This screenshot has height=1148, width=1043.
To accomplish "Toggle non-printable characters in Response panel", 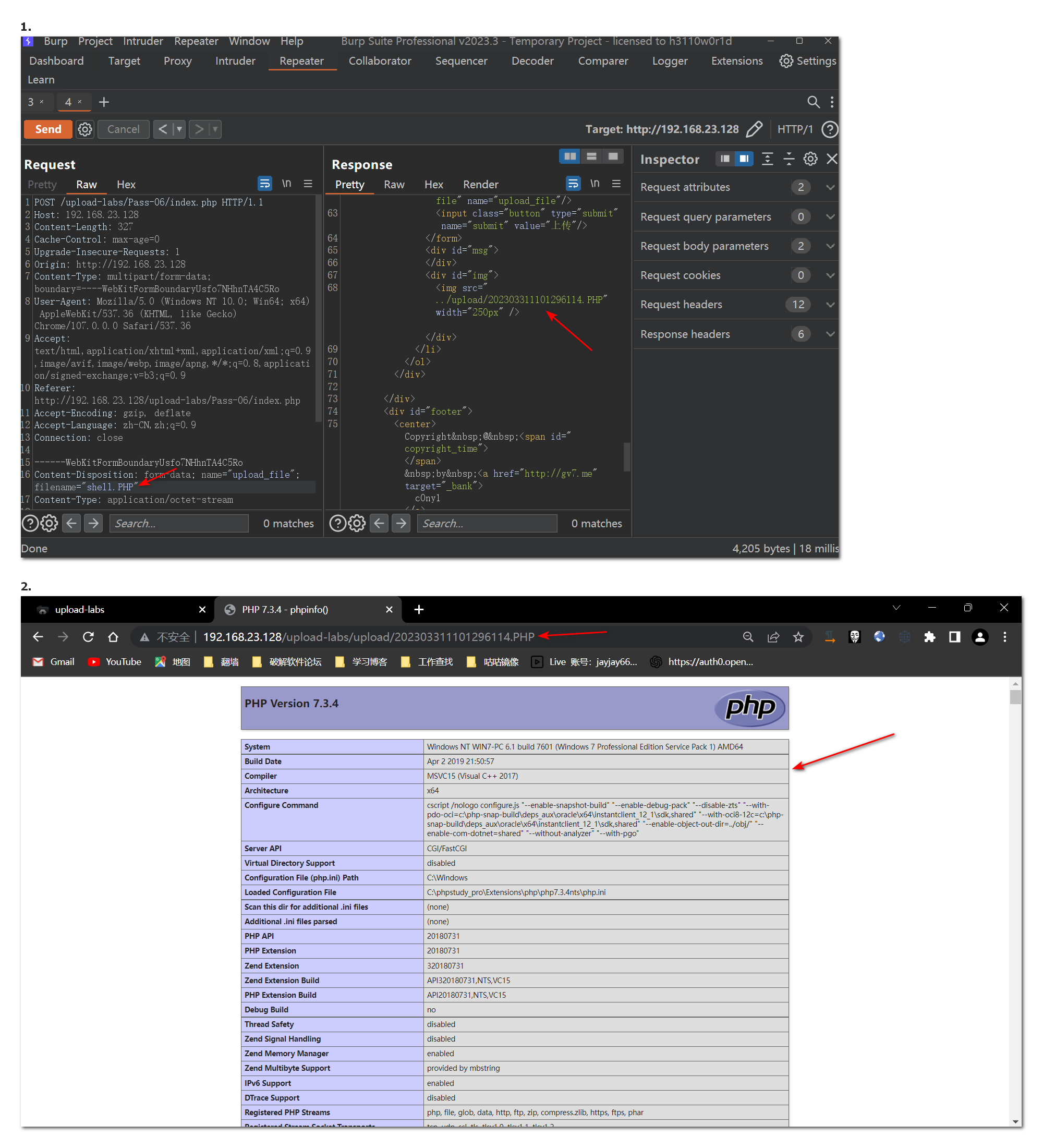I will (595, 184).
